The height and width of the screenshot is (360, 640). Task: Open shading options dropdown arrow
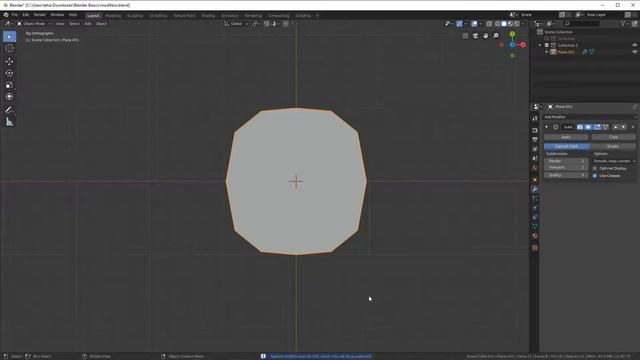[x=523, y=24]
